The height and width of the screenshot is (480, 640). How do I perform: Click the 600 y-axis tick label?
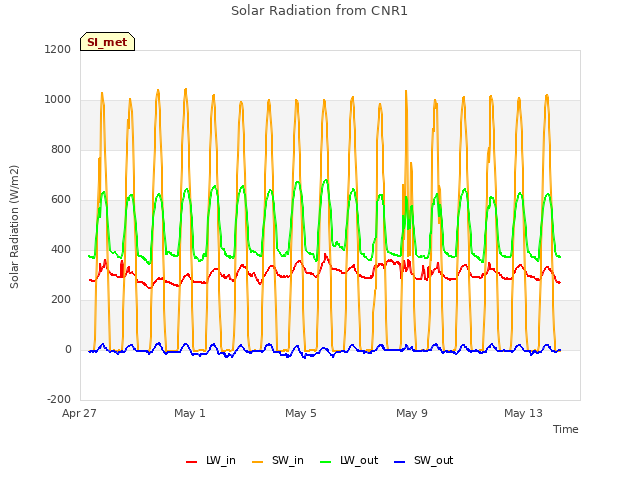click(x=61, y=200)
